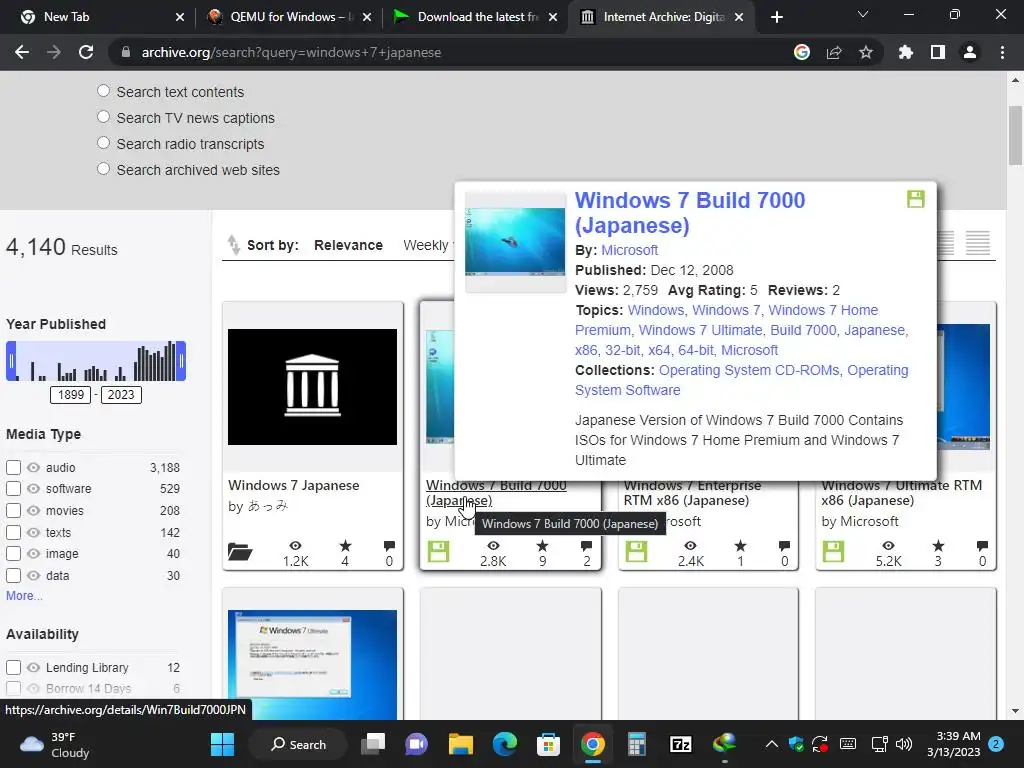Click the address bar URL field
1024x768 pixels.
451,52
